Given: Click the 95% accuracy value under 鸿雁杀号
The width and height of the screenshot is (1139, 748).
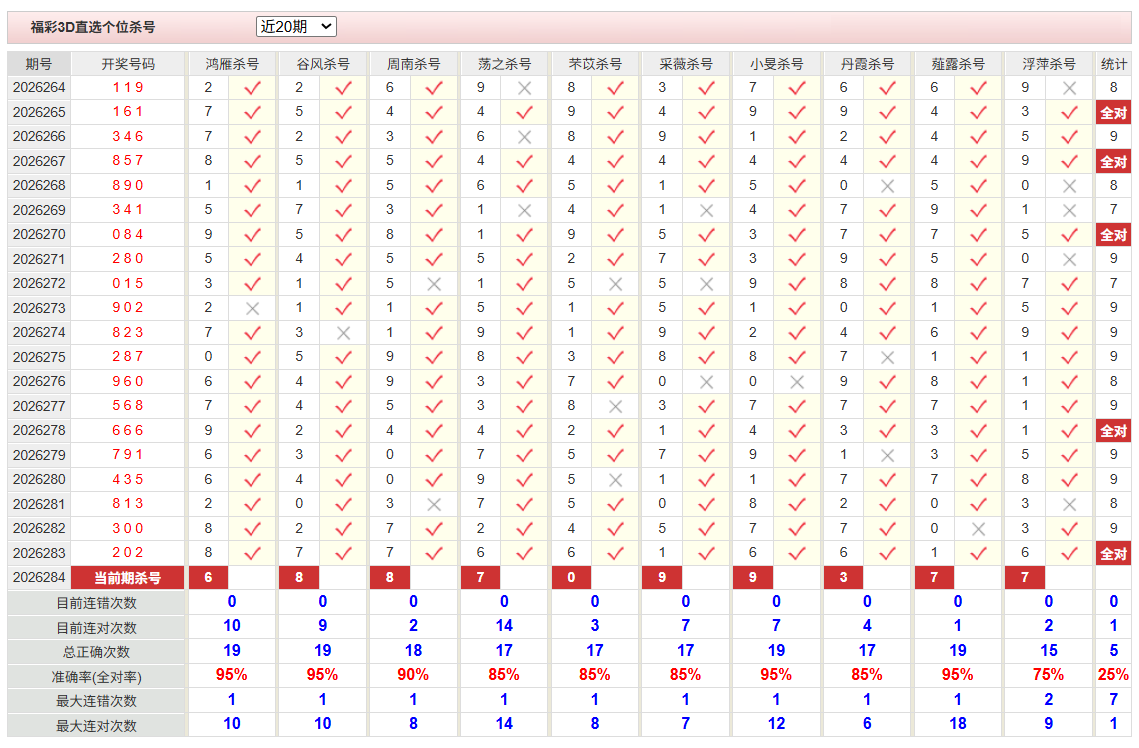Looking at the screenshot, I should click(x=232, y=675).
